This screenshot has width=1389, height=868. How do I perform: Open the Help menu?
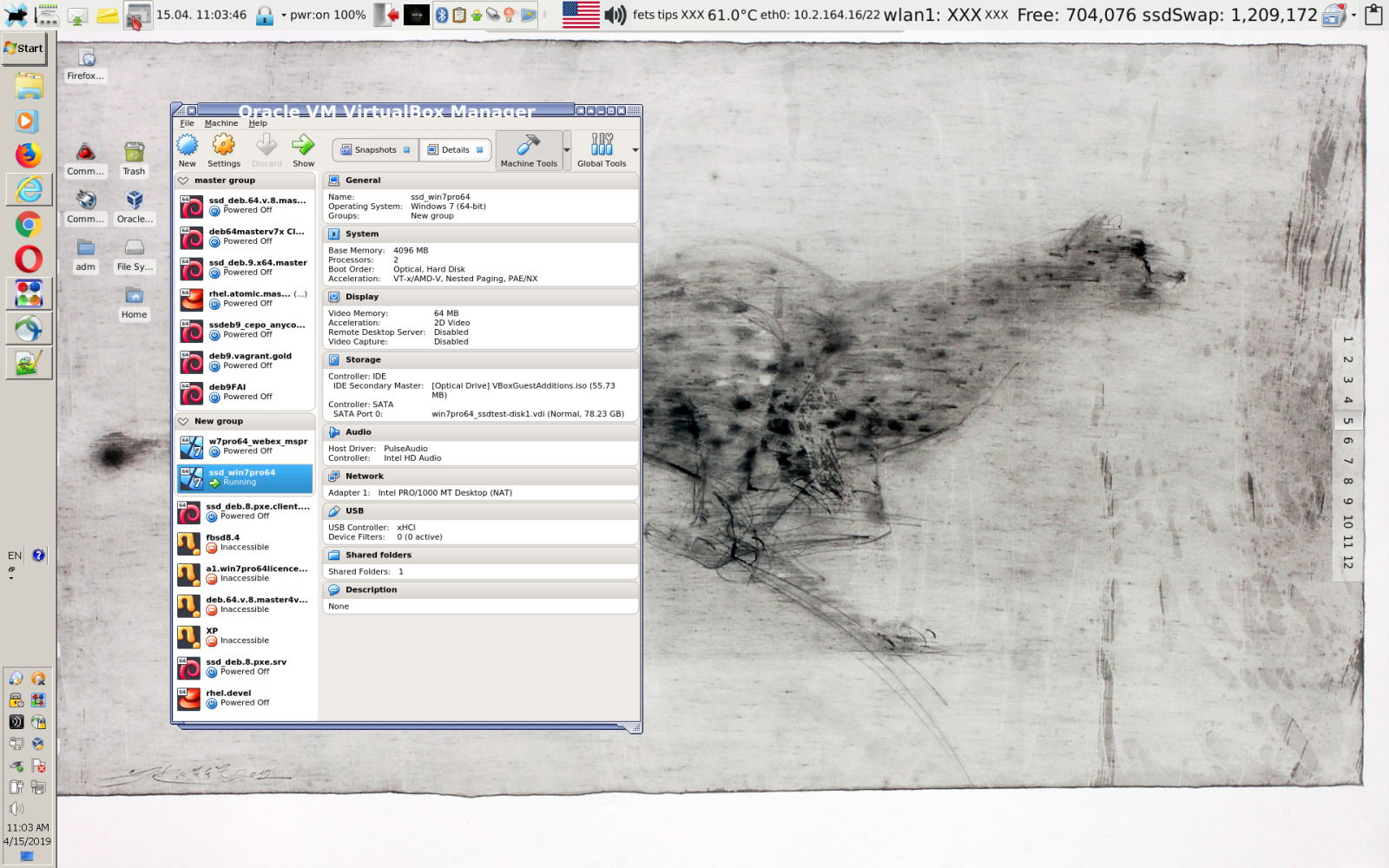pos(258,122)
